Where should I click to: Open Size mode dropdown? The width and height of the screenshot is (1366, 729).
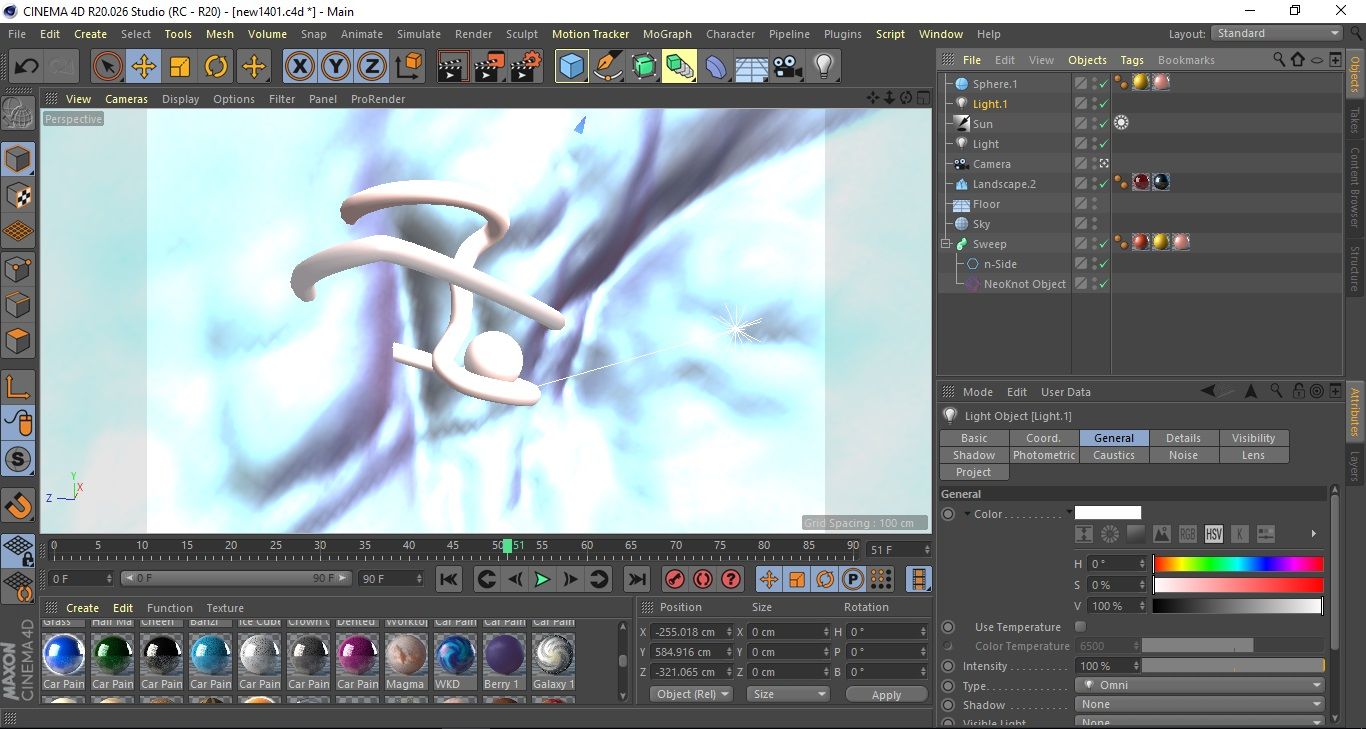click(x=787, y=694)
